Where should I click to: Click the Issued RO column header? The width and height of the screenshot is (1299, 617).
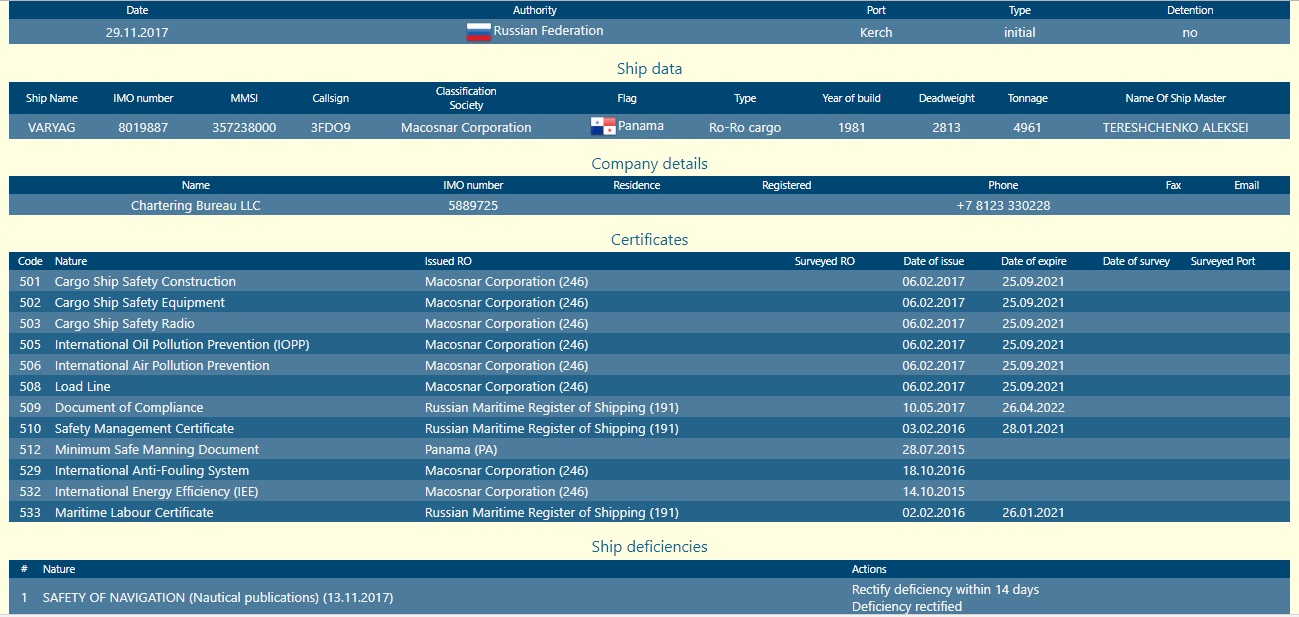(448, 261)
